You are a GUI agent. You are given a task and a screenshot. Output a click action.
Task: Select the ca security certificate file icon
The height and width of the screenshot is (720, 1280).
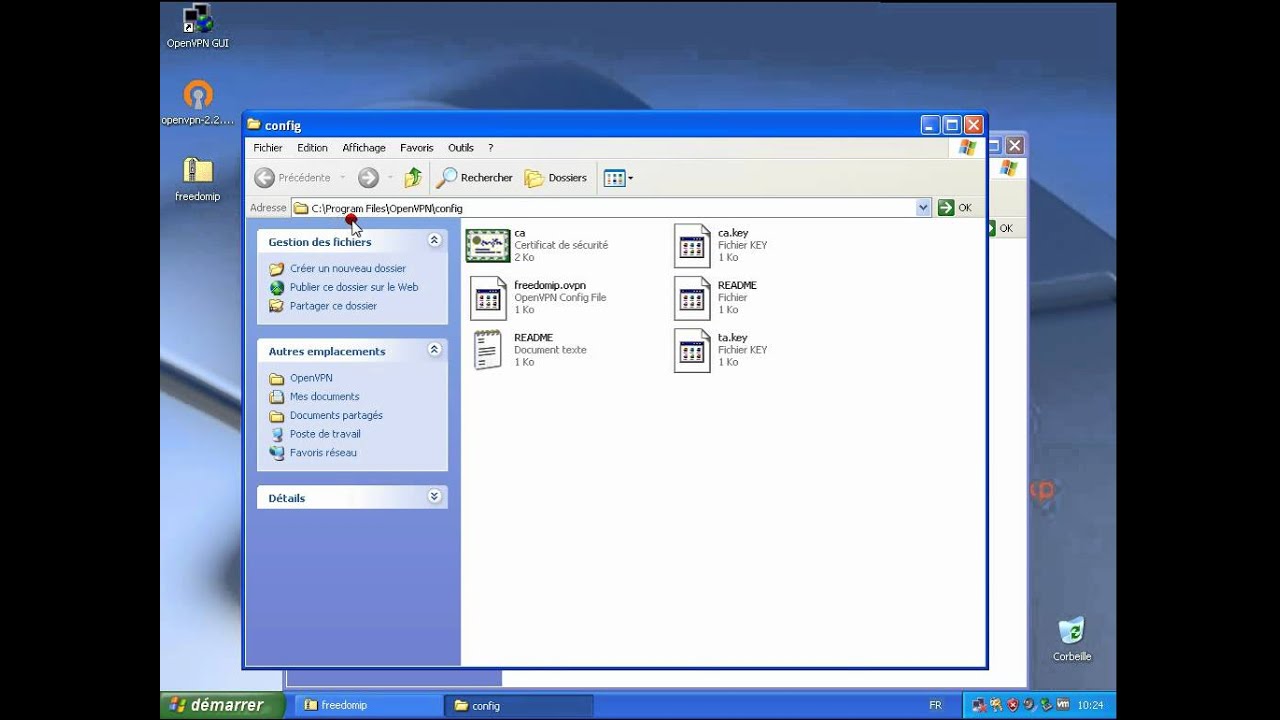click(488, 246)
